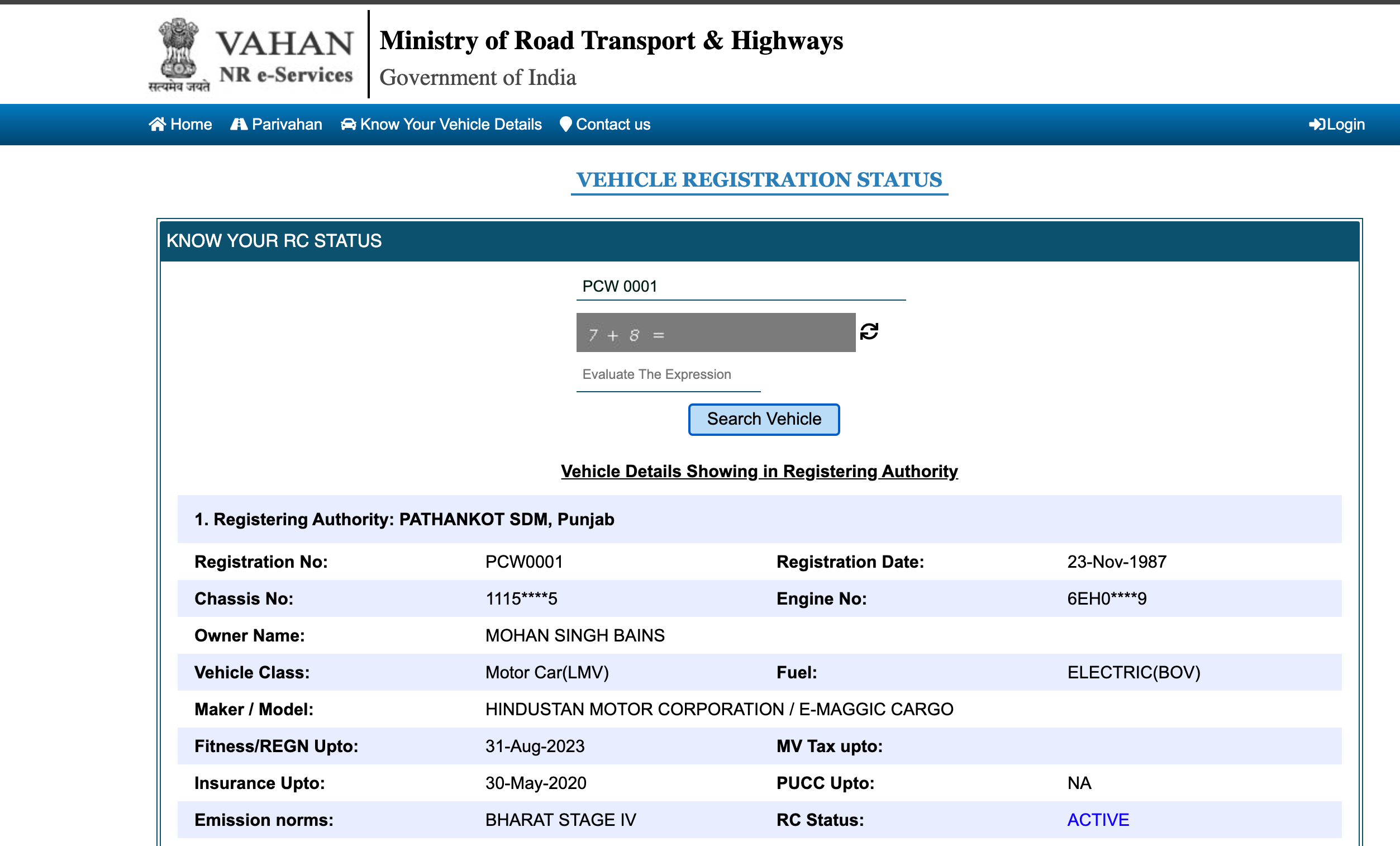Click the Home house icon
This screenshot has width=1400, height=846.
[x=157, y=124]
